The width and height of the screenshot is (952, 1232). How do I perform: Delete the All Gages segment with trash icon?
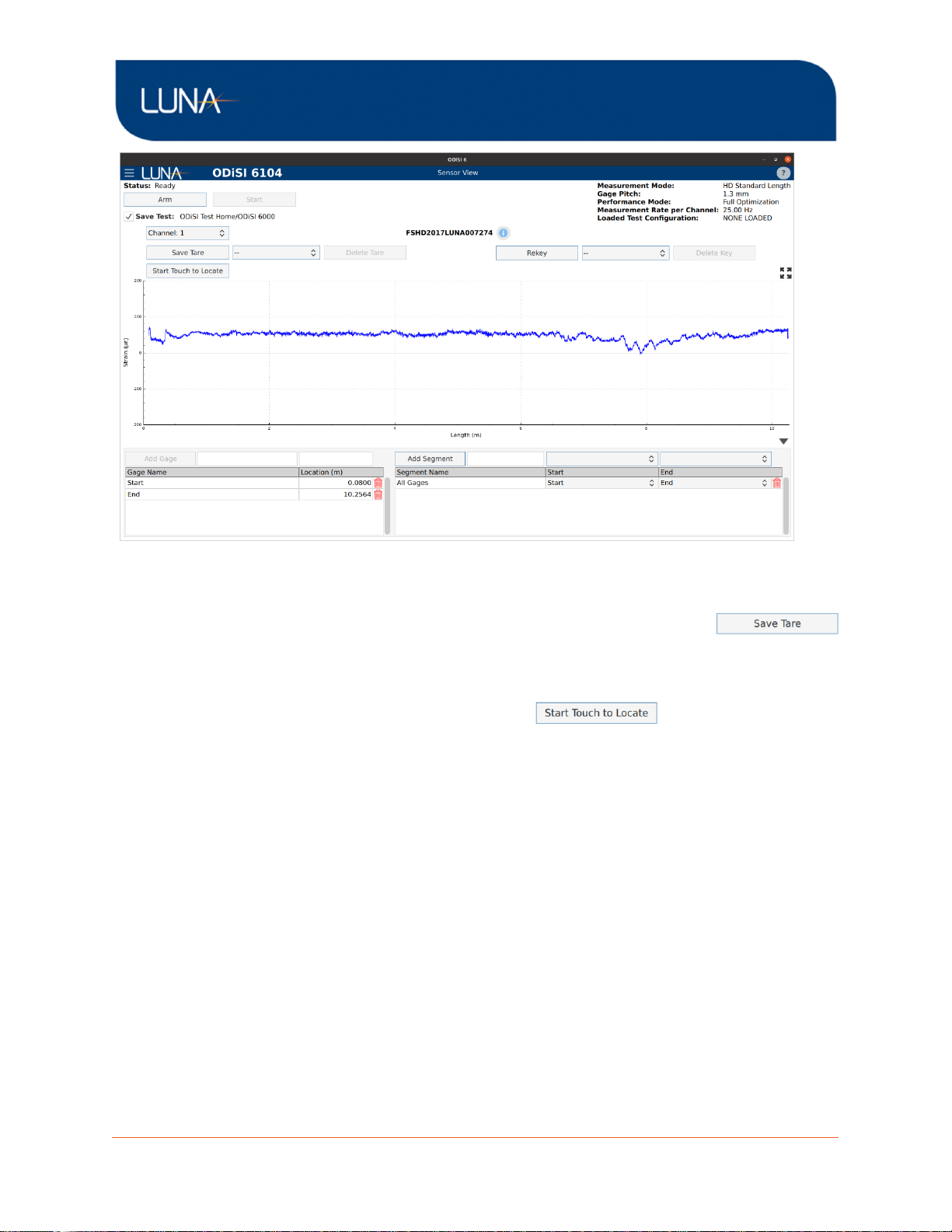tap(776, 483)
